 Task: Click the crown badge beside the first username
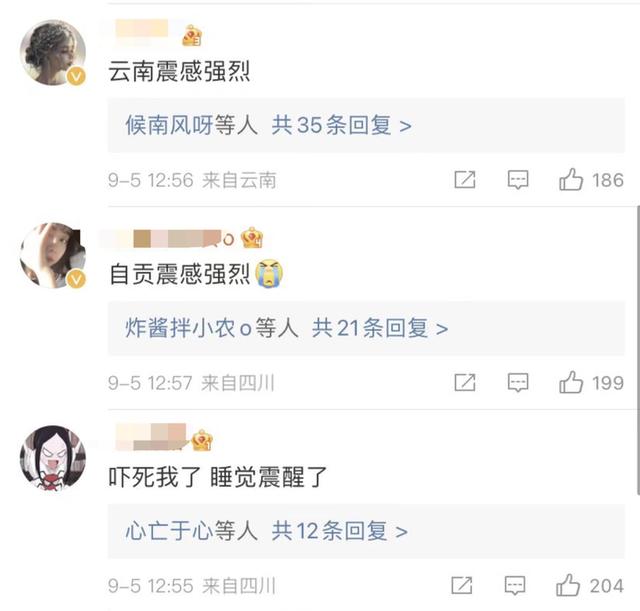[x=192, y=36]
